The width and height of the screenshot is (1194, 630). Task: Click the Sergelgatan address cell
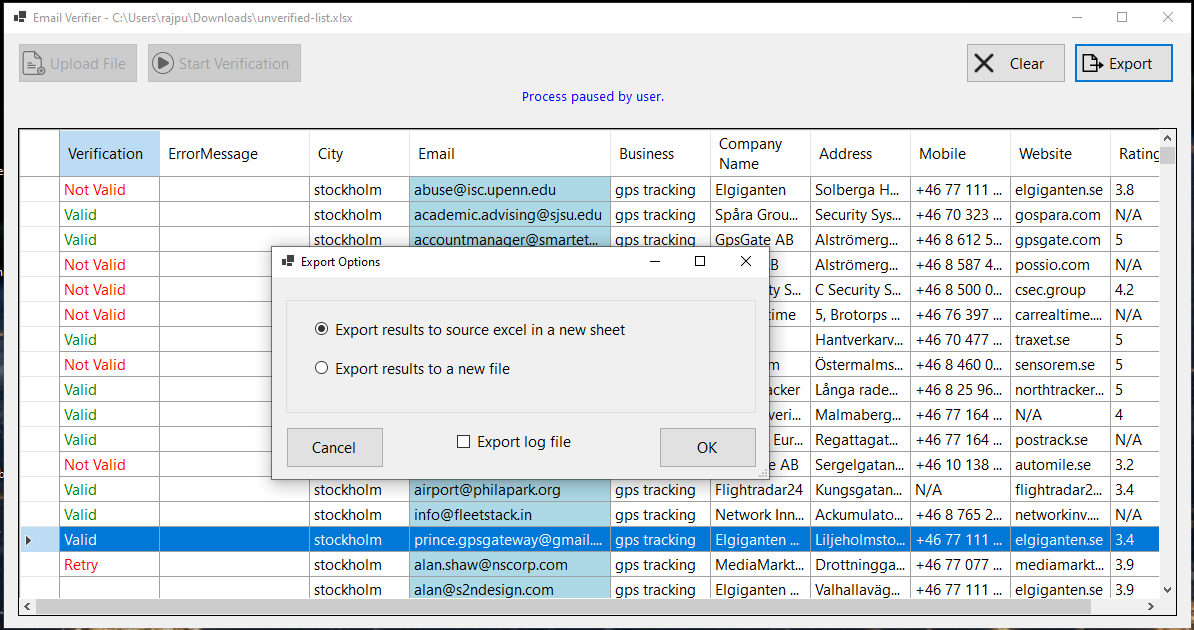point(860,465)
